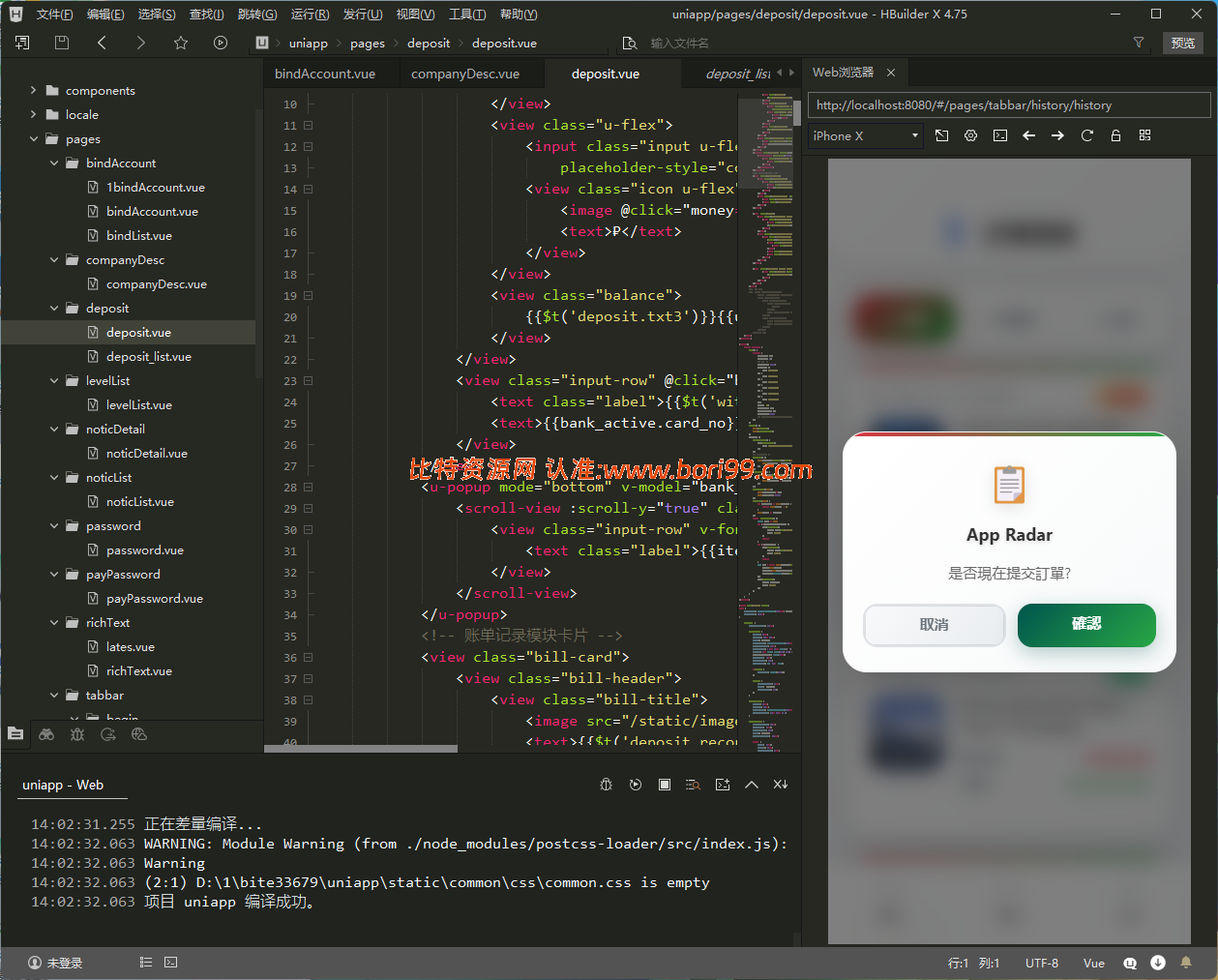Viewport: 1218px width, 980px height.
Task: Close the Web浏览器 tab
Action: point(891,73)
